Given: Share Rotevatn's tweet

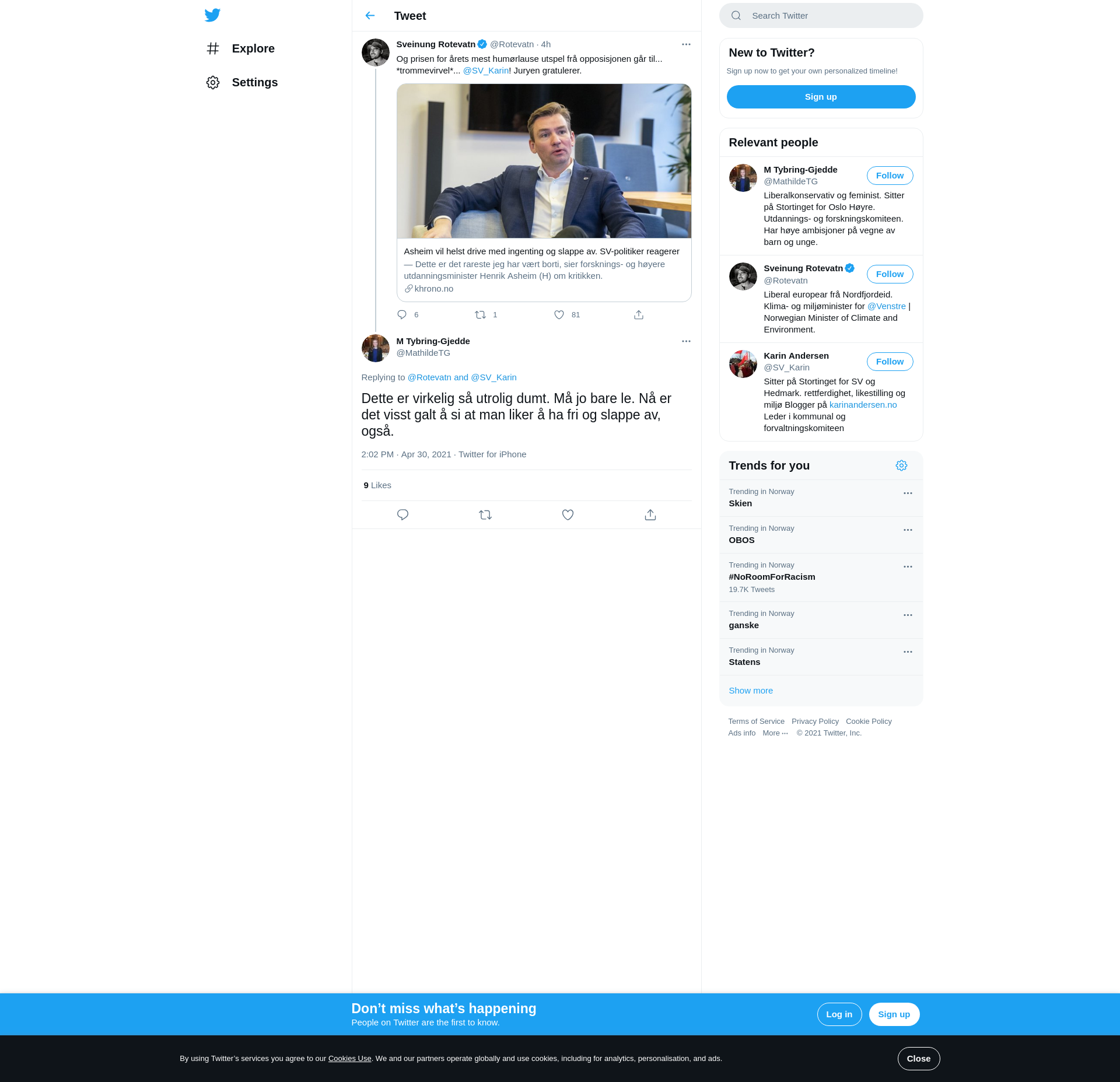Looking at the screenshot, I should (x=639, y=315).
